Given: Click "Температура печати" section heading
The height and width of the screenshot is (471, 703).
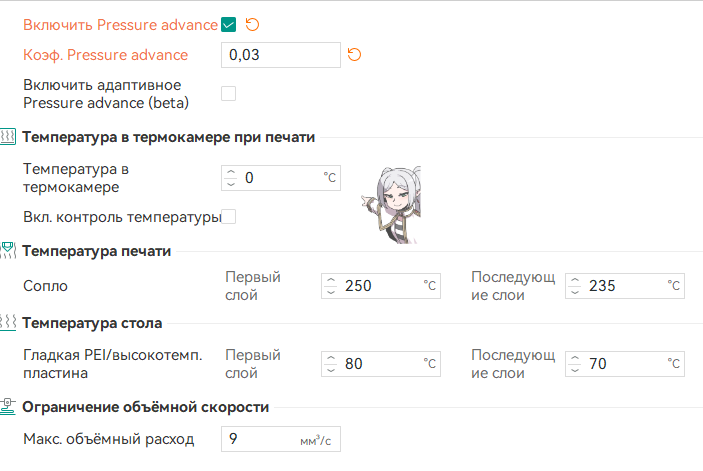Looking at the screenshot, I should tap(96, 251).
